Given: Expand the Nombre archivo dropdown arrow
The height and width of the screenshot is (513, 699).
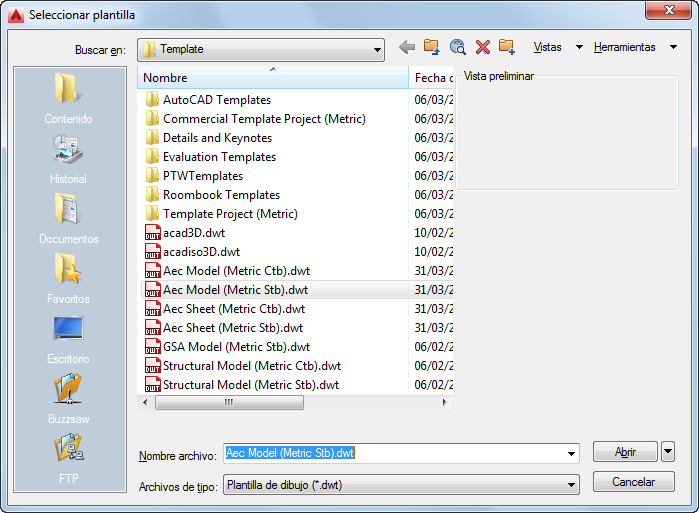Looking at the screenshot, I should click(x=571, y=454).
